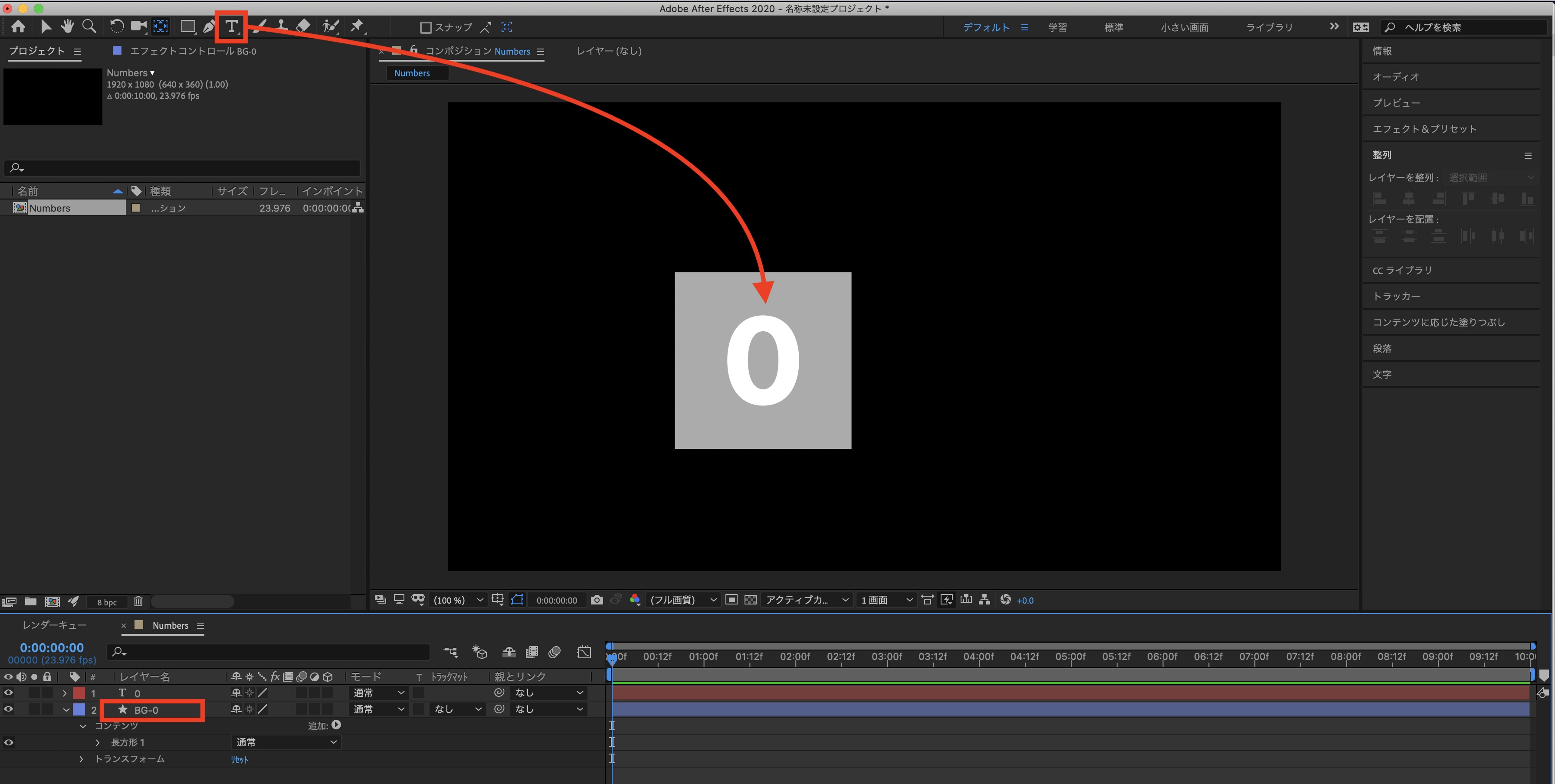The height and width of the screenshot is (784, 1555).
Task: Enable the スナップ checkbox
Action: (x=426, y=28)
